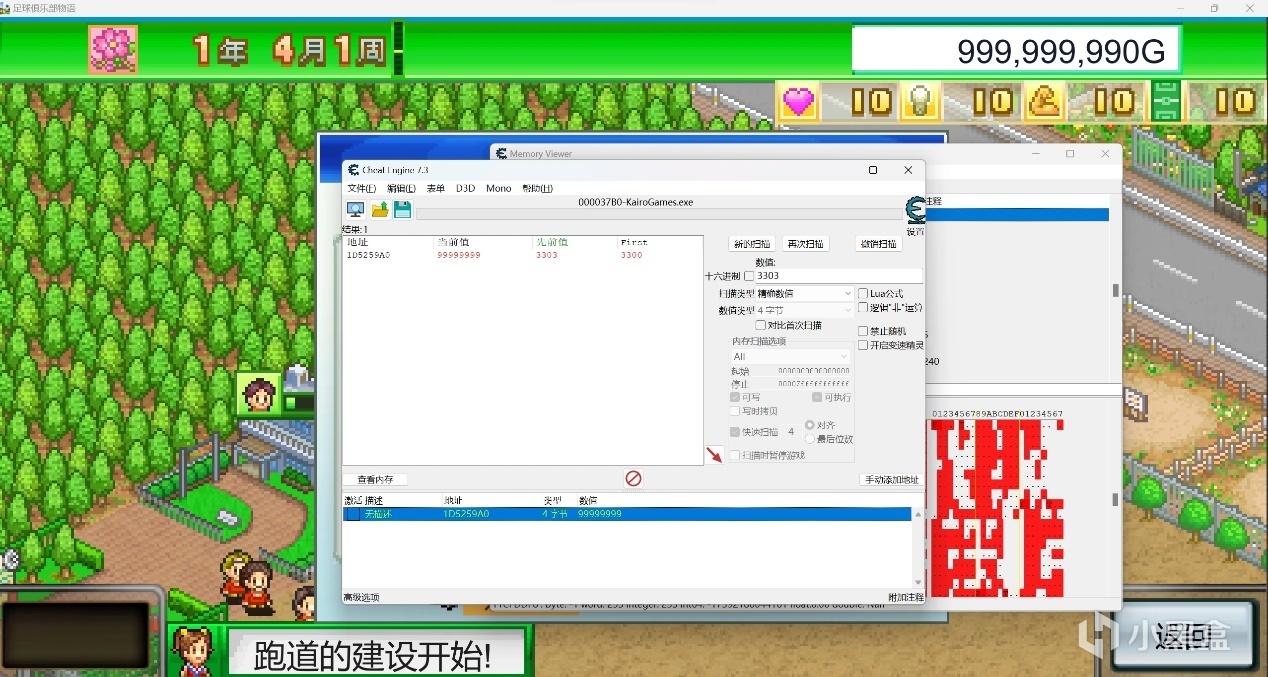Screen dimensions: 1268x677
Task: Click the 起始 address field
Action: [x=814, y=371]
